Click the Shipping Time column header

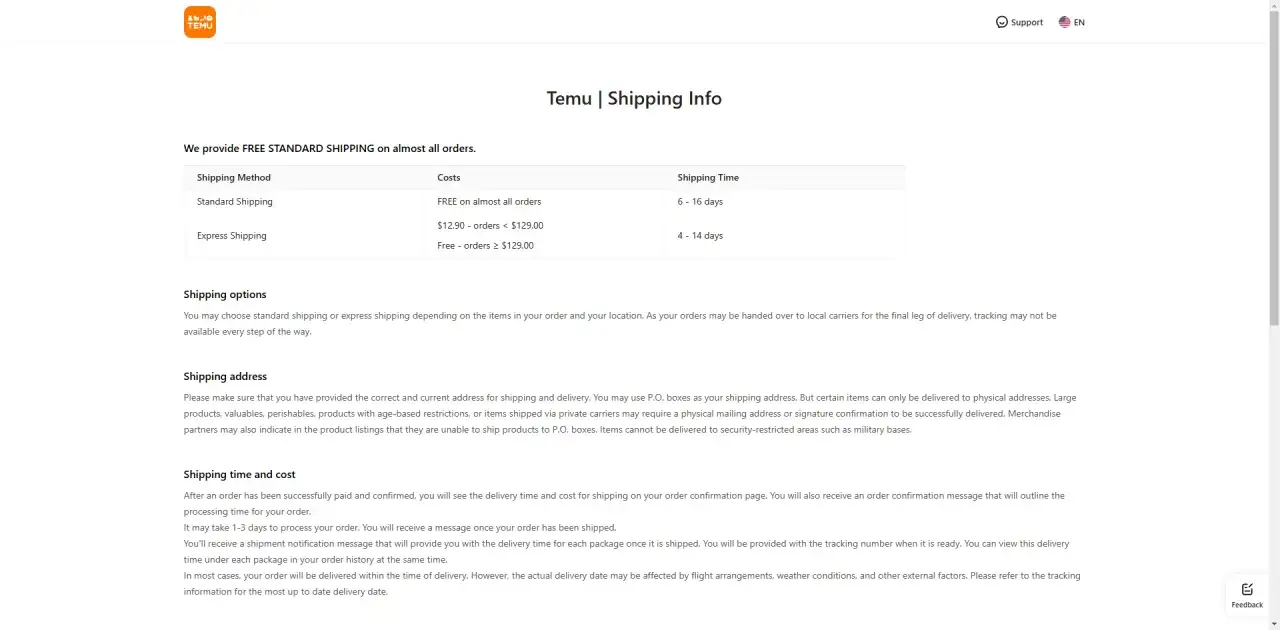coord(708,178)
